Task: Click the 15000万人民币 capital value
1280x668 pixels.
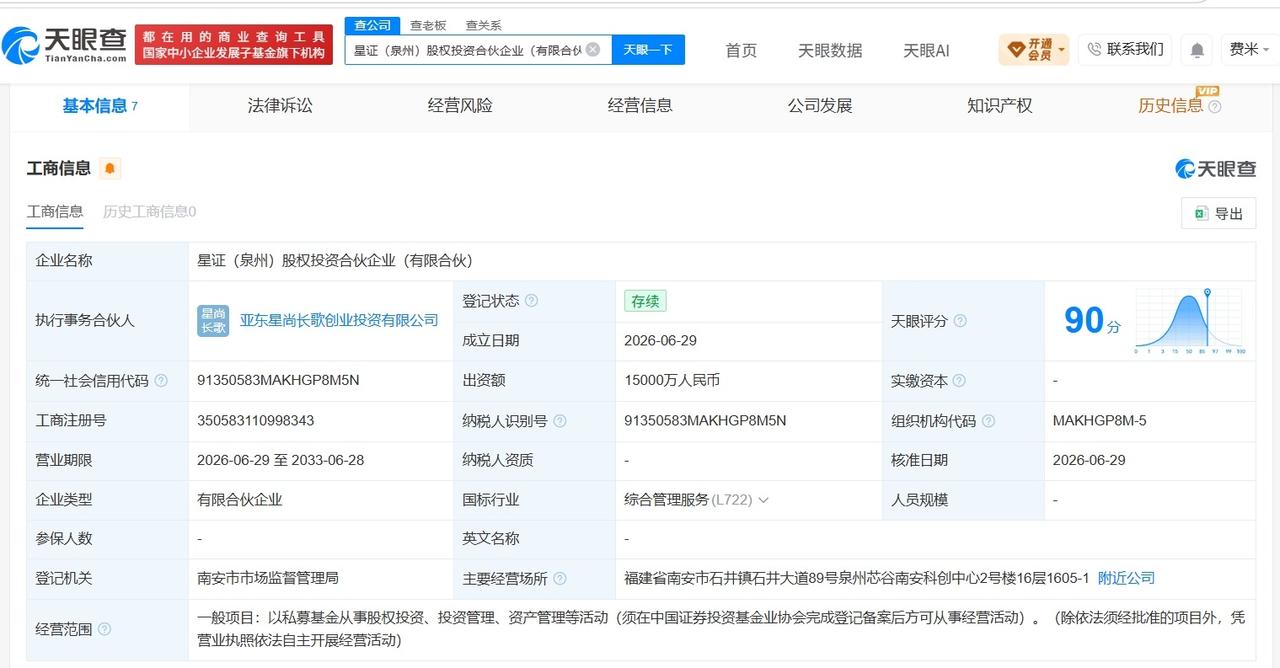Action: click(x=672, y=381)
